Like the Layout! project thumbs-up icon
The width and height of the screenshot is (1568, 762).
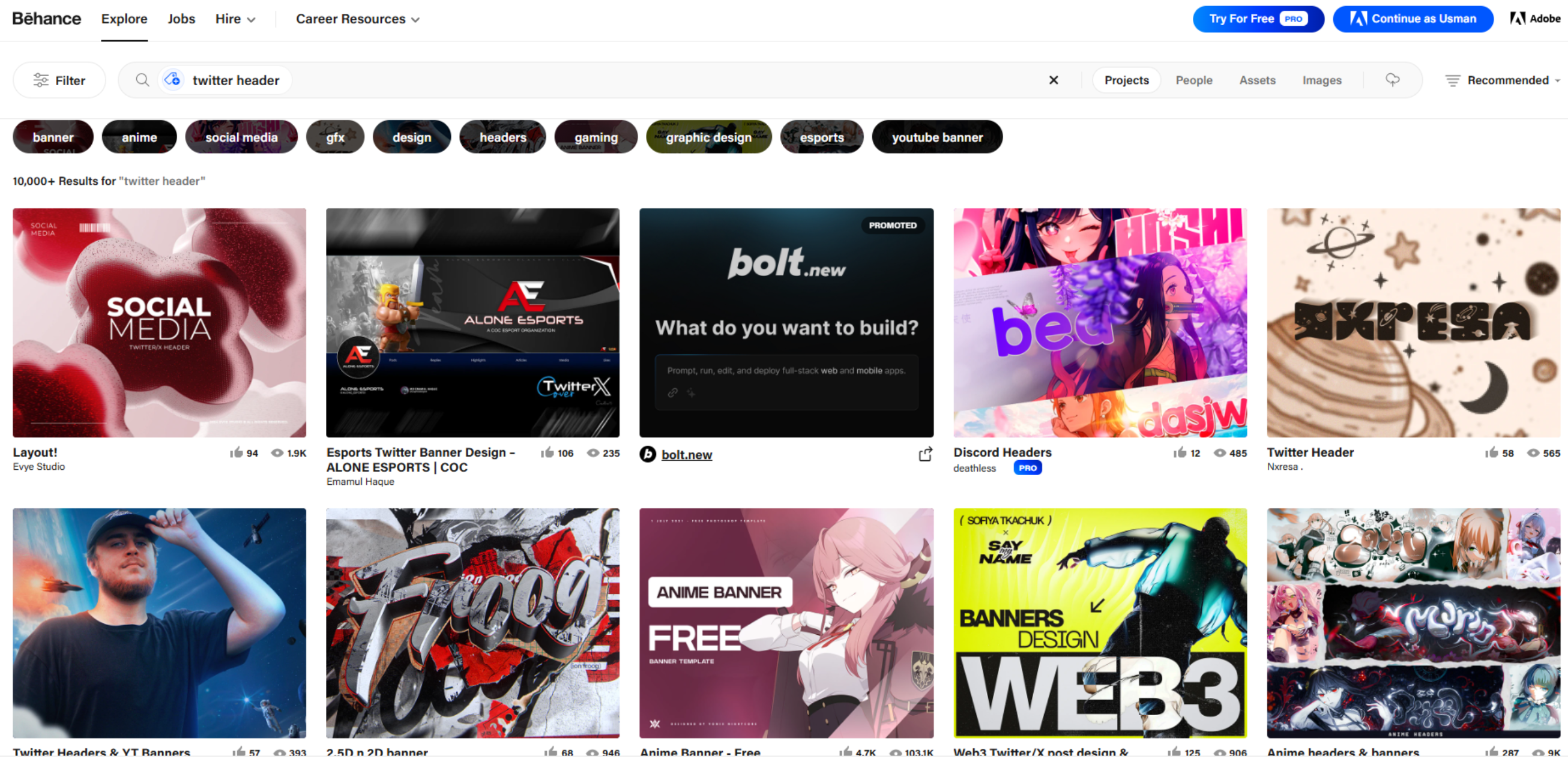point(237,452)
